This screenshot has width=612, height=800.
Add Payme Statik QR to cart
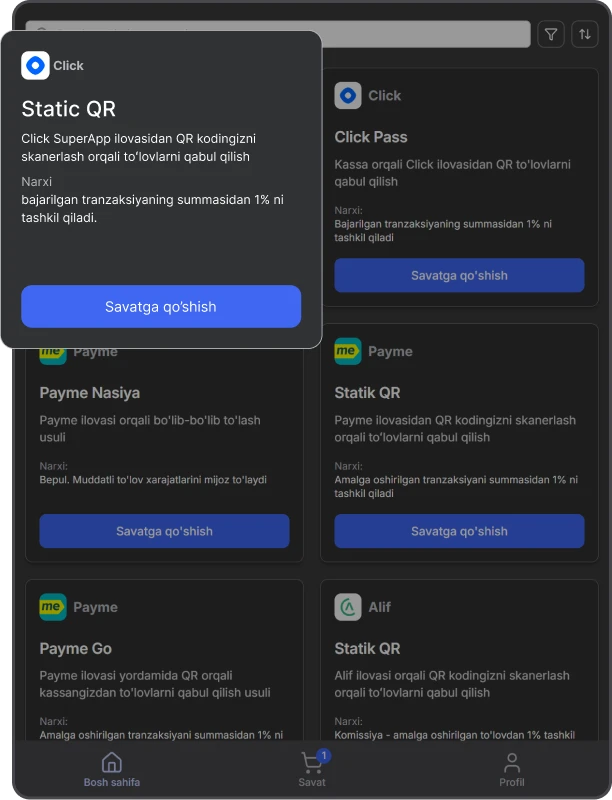coord(459,531)
